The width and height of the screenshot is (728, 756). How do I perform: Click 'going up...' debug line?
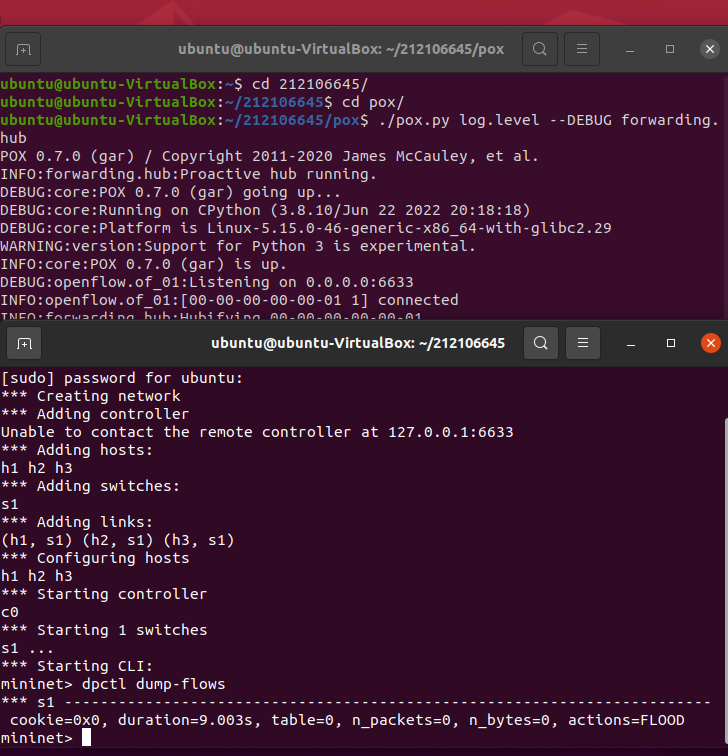170,192
